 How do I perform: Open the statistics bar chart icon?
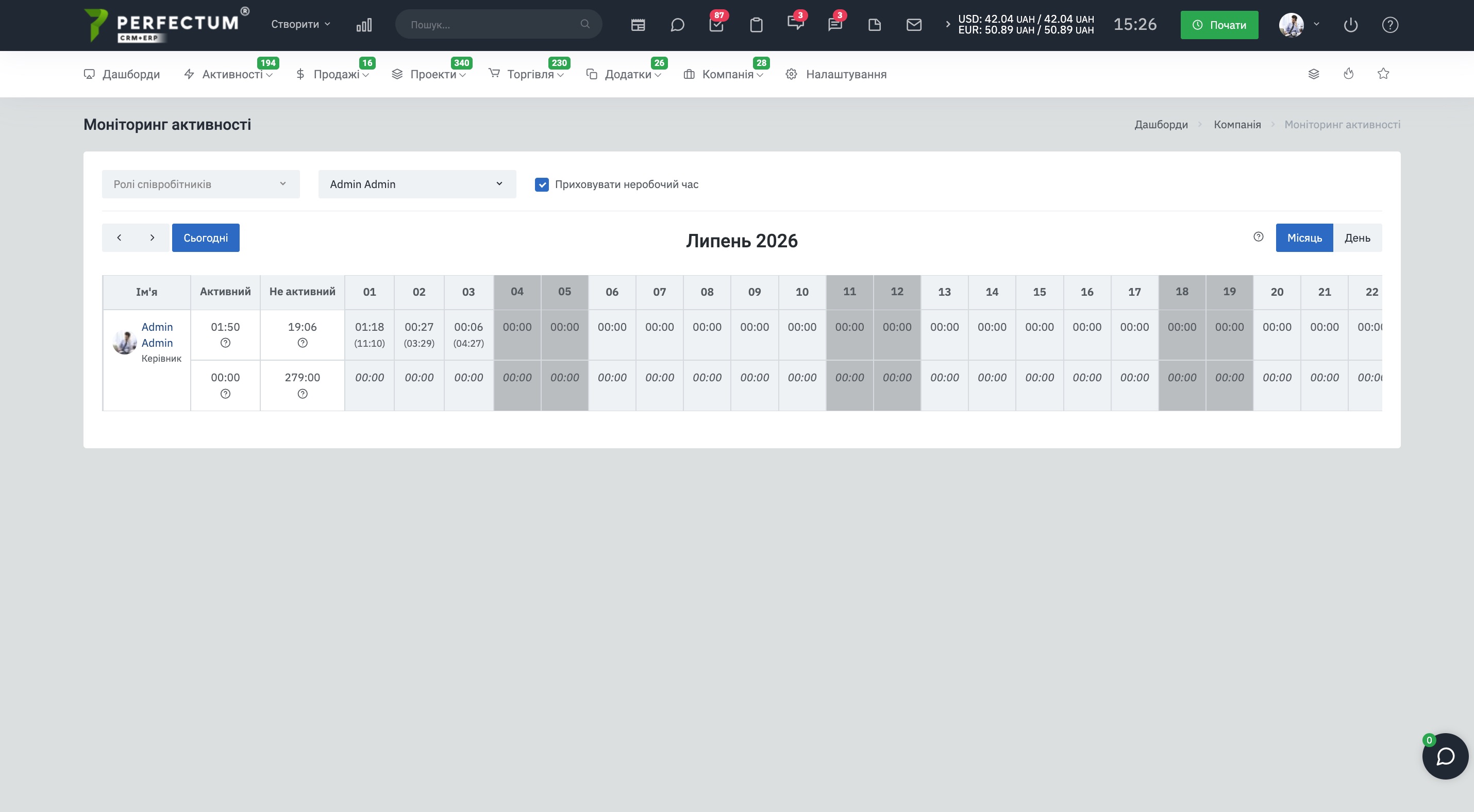(x=364, y=25)
